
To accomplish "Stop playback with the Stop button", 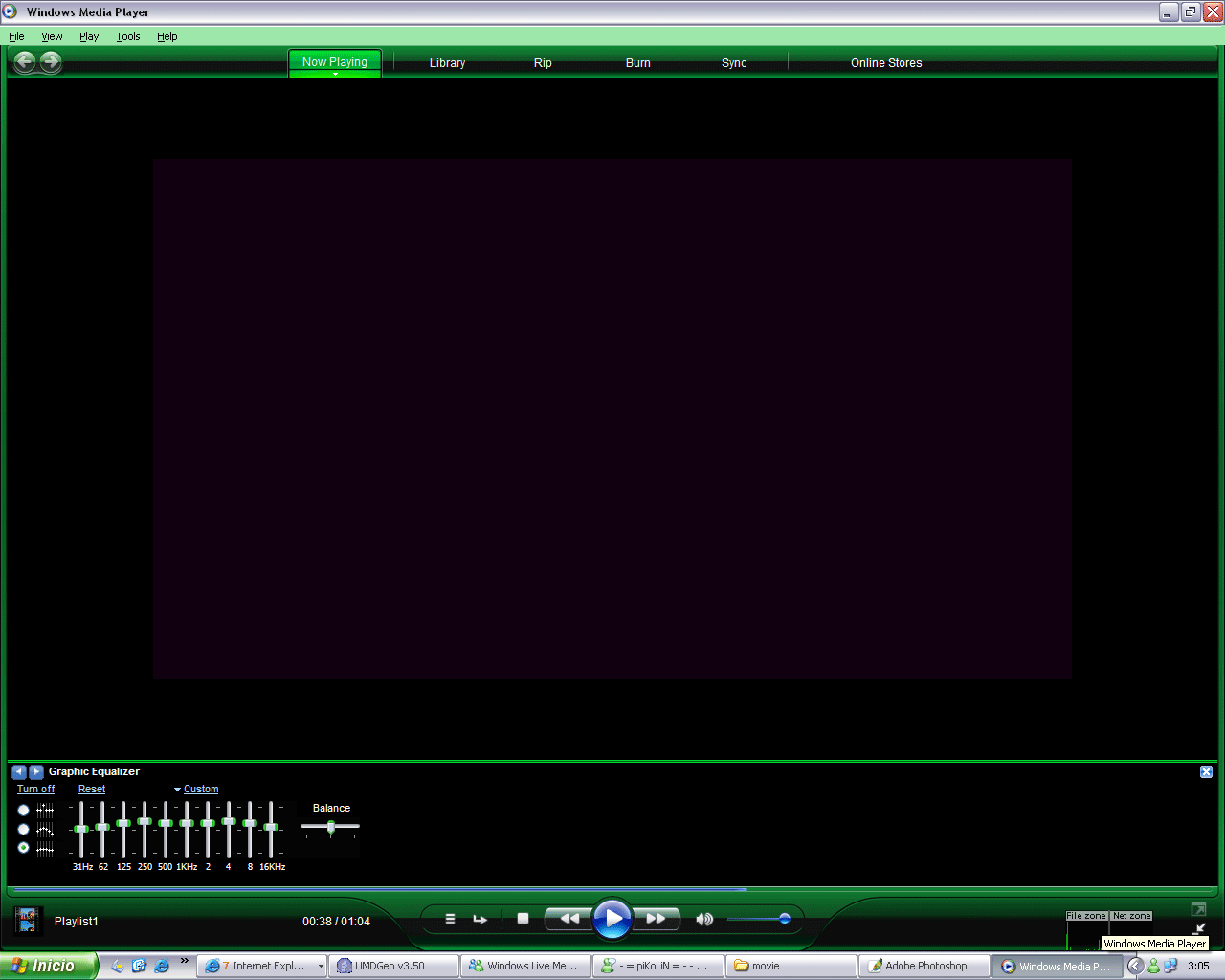I will pos(523,919).
